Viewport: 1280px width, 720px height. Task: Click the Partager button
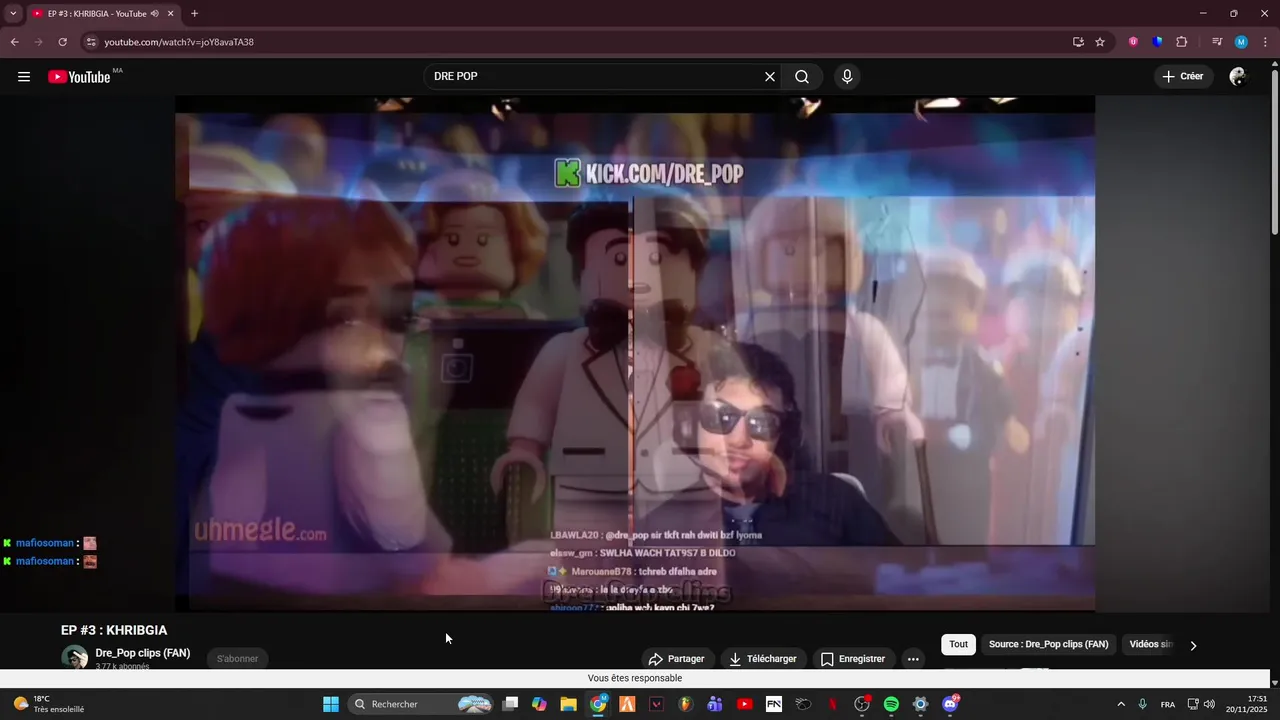tap(677, 659)
